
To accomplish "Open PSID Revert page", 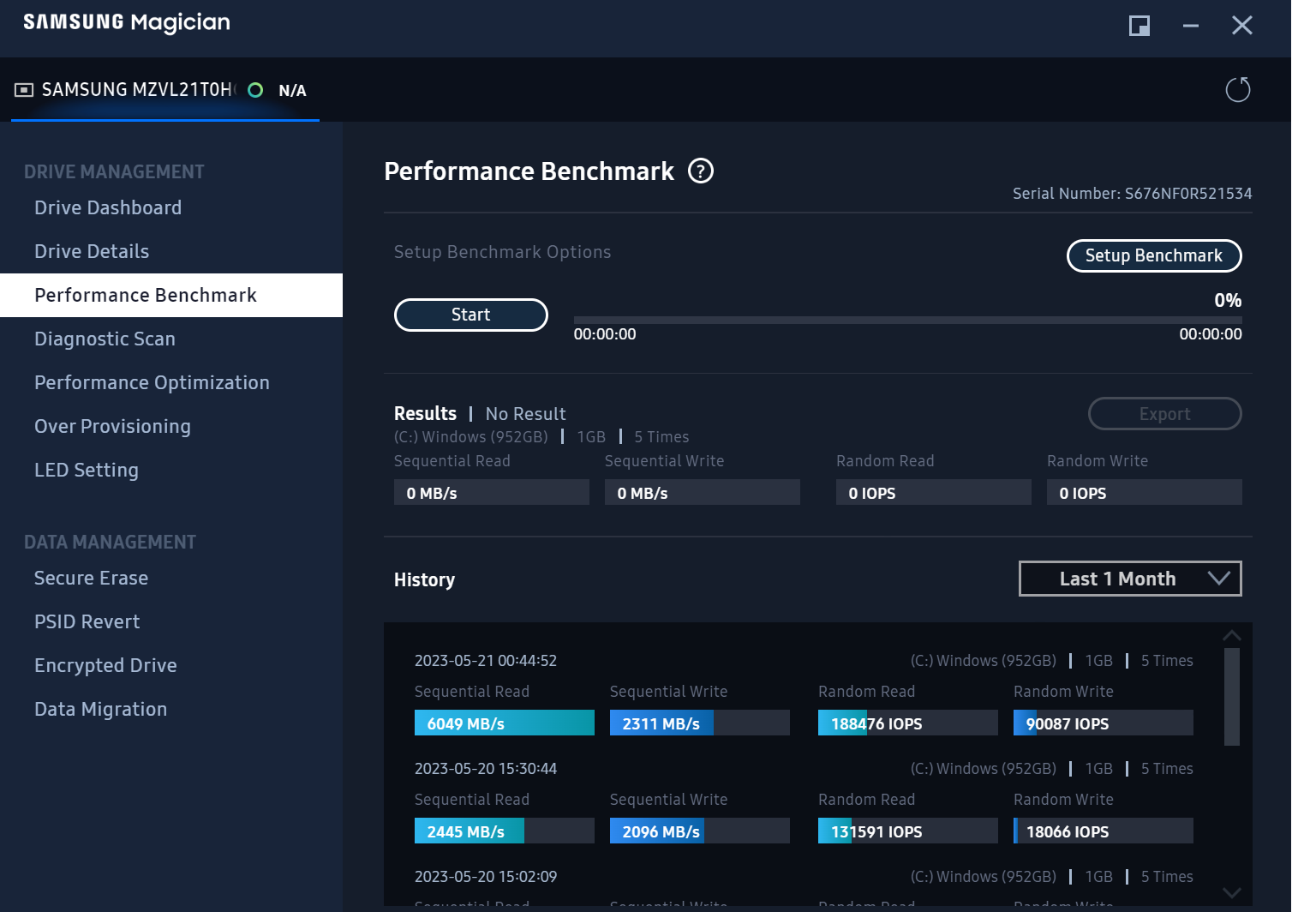I will click(87, 621).
